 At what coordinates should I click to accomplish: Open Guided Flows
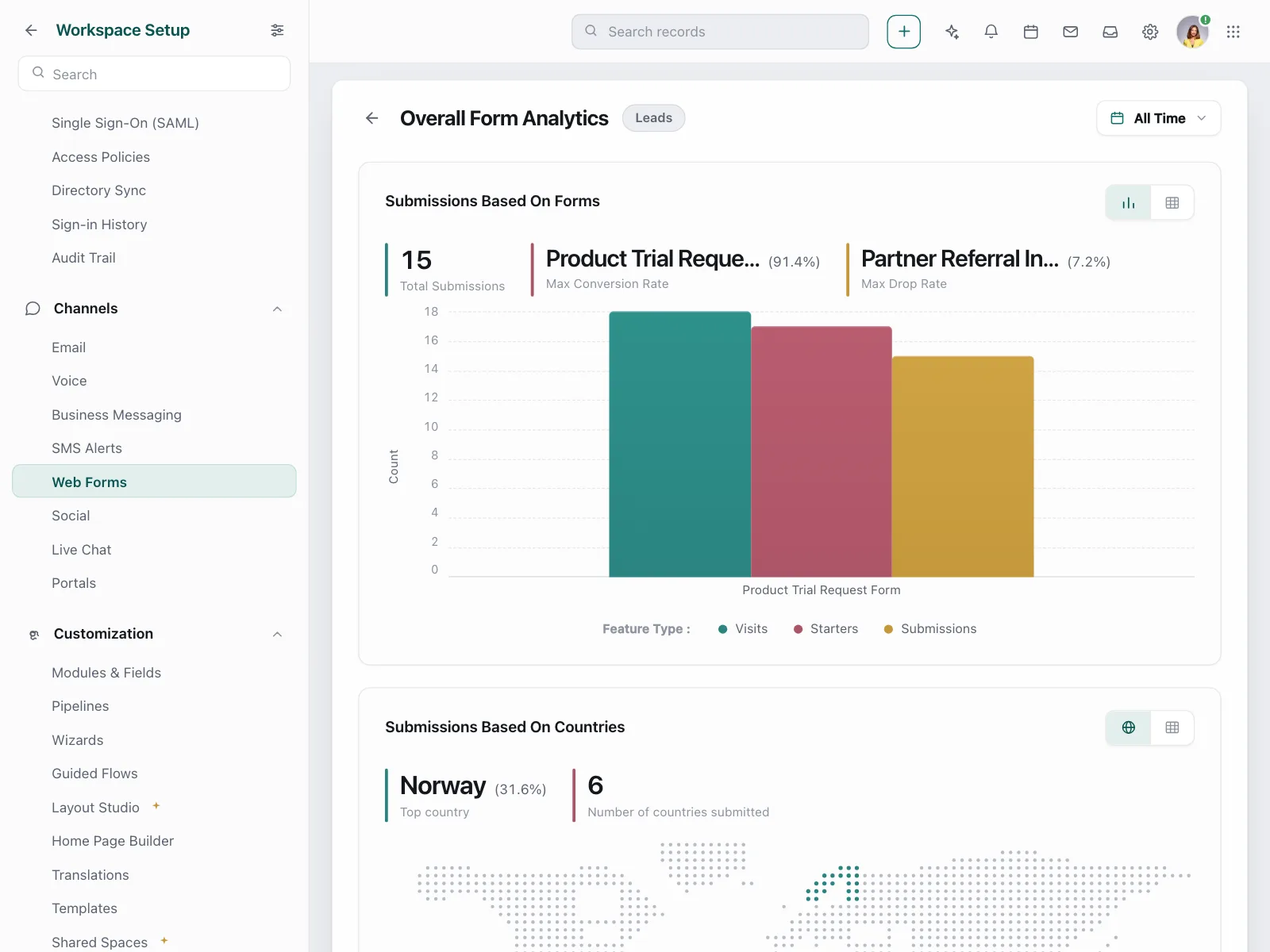tap(94, 773)
